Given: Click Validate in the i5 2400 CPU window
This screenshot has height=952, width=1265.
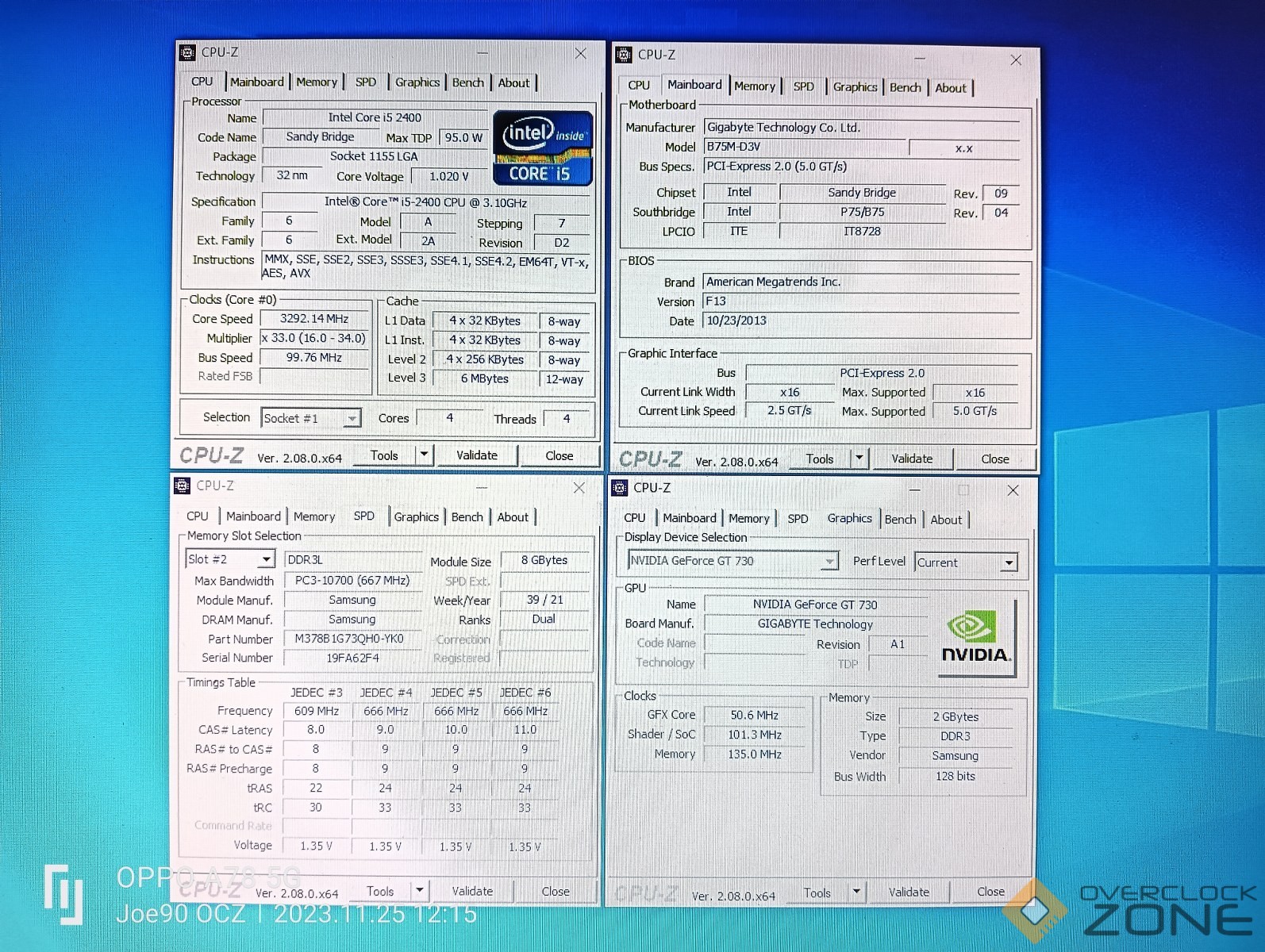Looking at the screenshot, I should pos(477,455).
